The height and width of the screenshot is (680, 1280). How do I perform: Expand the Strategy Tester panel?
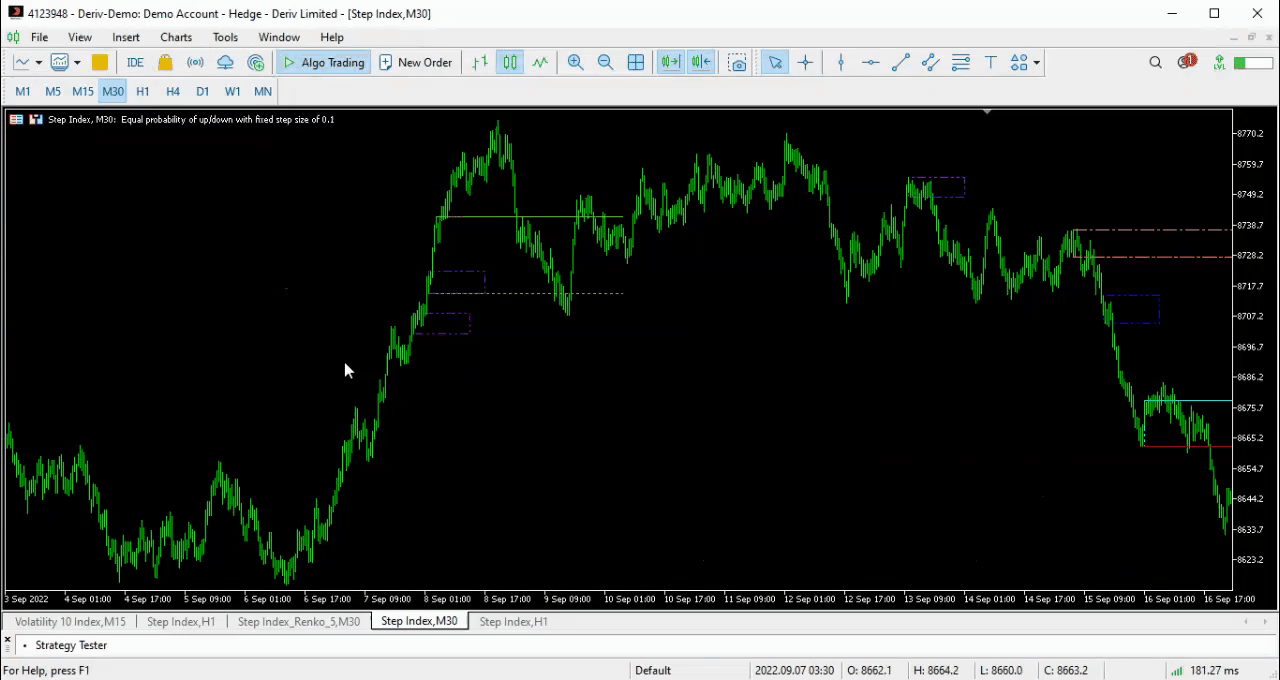point(70,645)
